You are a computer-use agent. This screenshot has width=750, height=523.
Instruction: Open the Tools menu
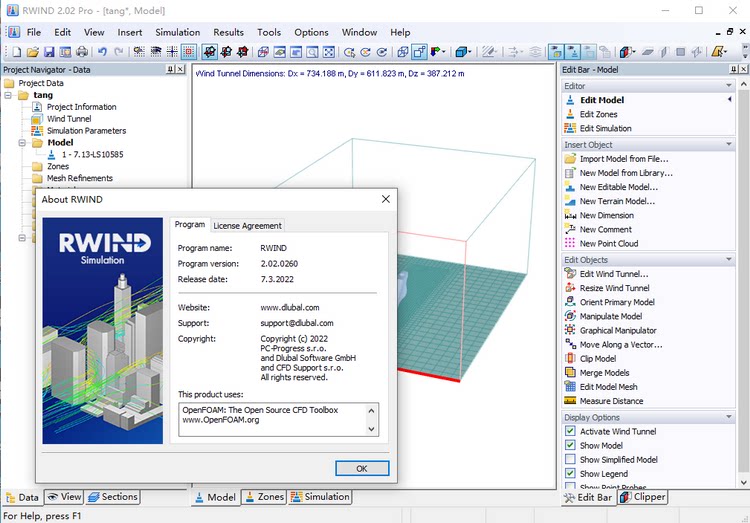269,32
